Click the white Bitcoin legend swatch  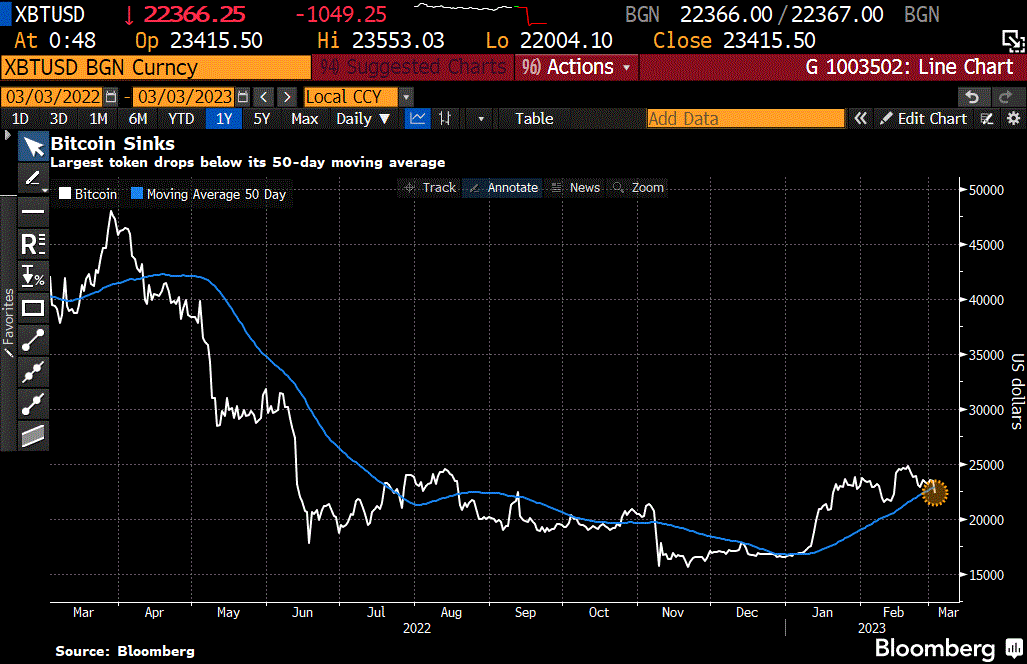coord(65,193)
